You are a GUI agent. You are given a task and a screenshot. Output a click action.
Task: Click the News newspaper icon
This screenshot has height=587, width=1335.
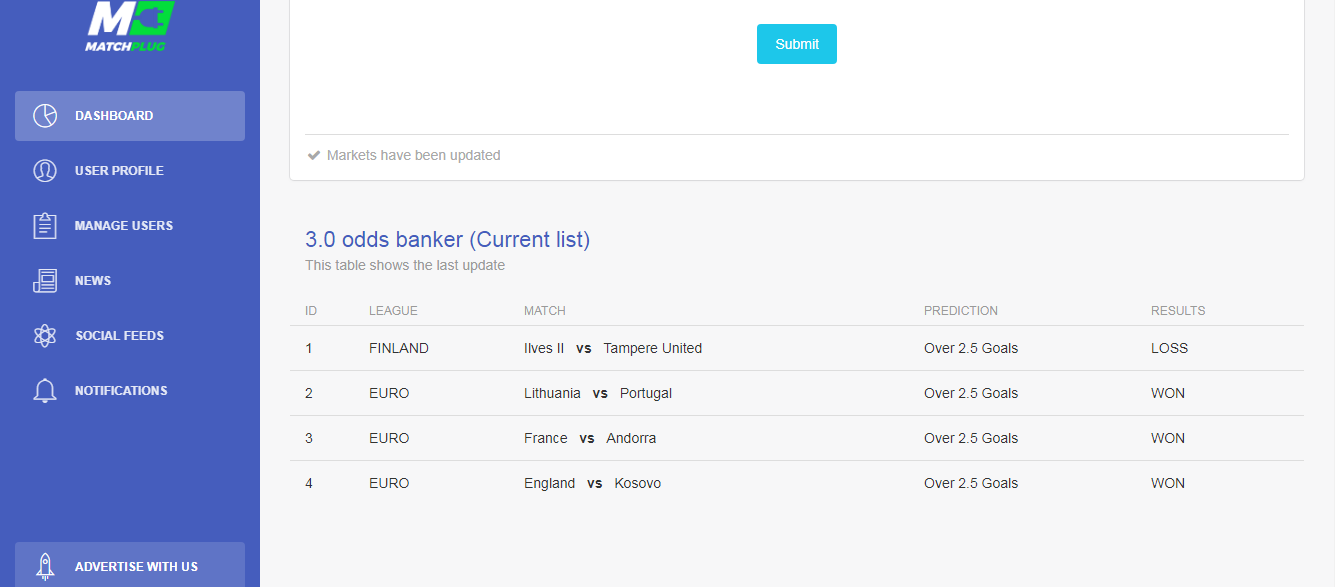click(x=45, y=281)
